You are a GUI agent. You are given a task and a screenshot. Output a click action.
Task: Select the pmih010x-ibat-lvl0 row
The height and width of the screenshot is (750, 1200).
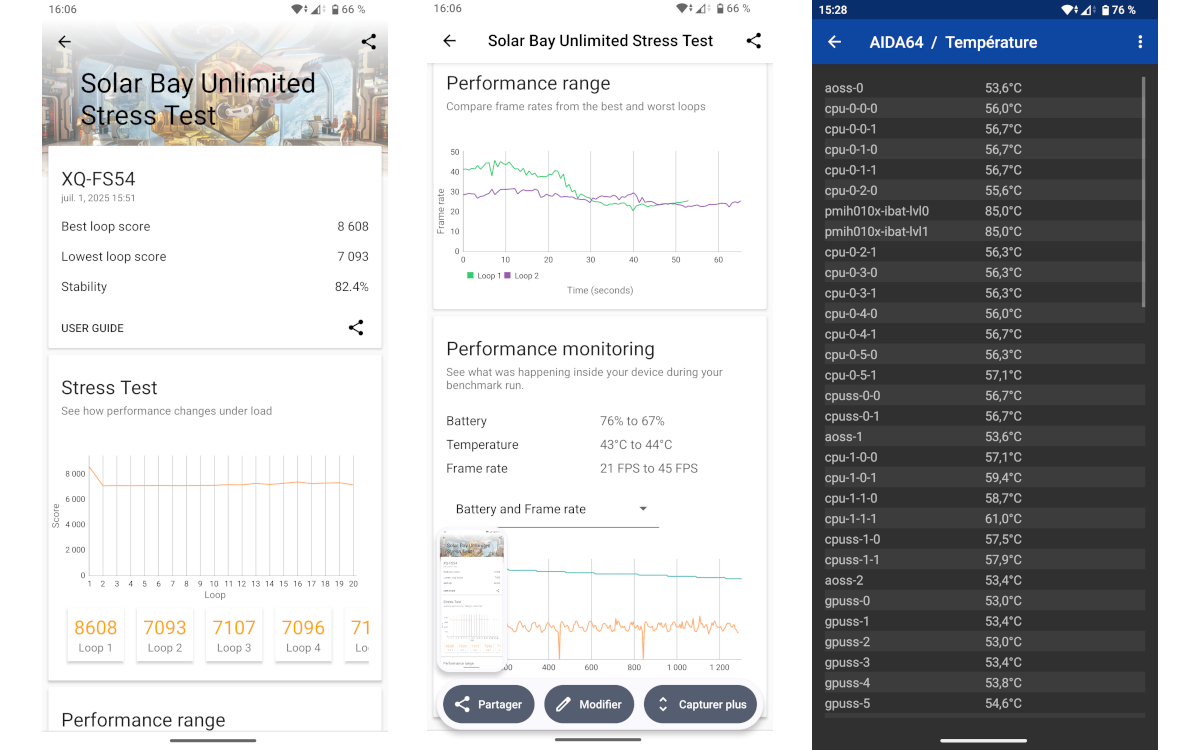tap(982, 211)
